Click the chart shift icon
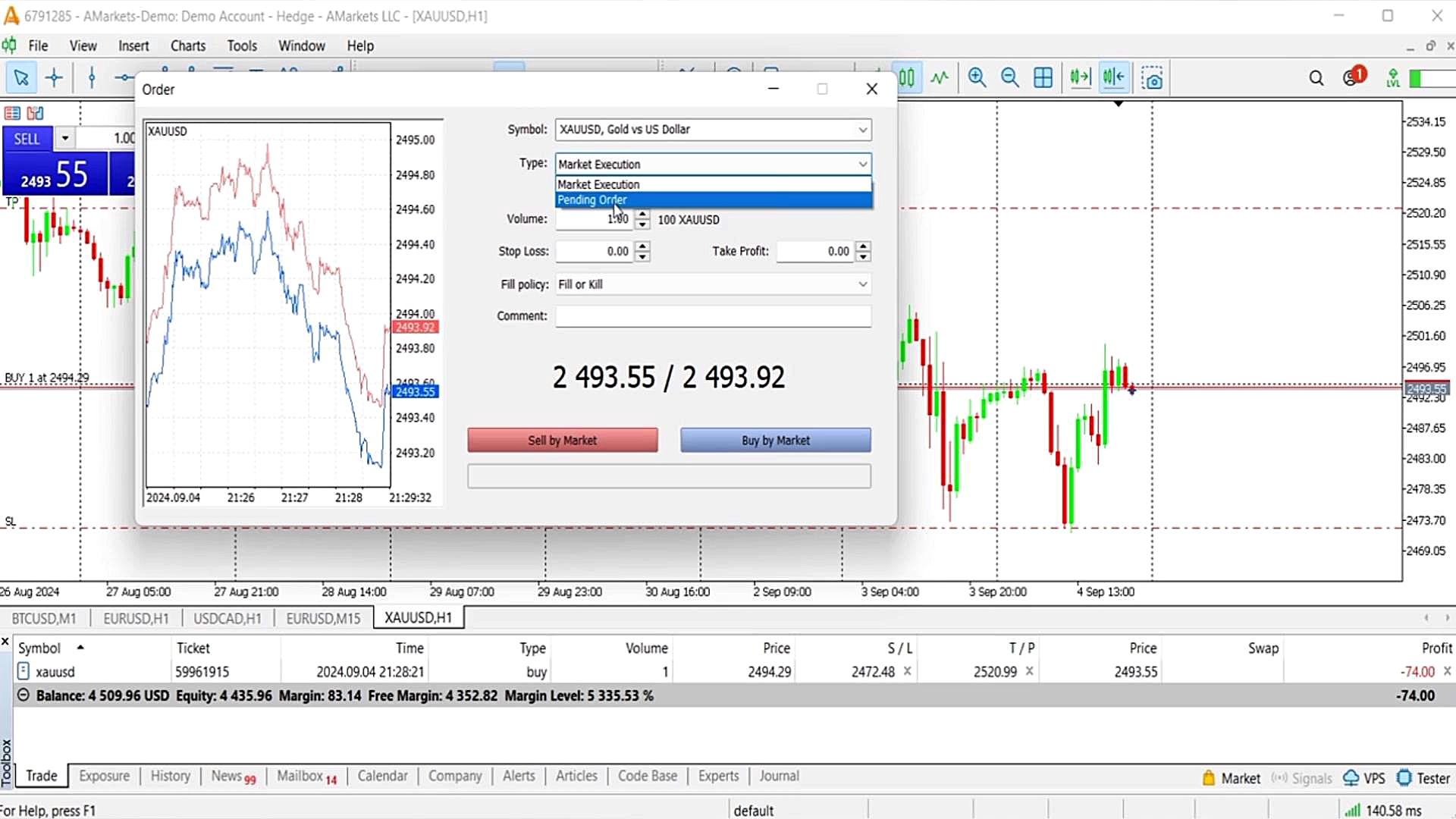The image size is (1456, 819). [x=1113, y=77]
